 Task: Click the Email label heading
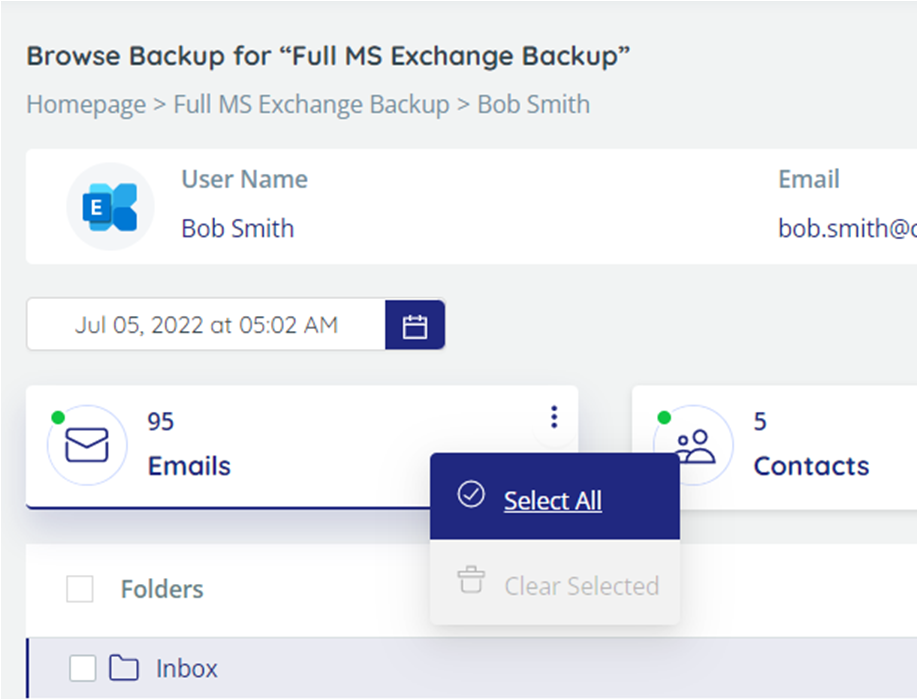[x=809, y=179]
